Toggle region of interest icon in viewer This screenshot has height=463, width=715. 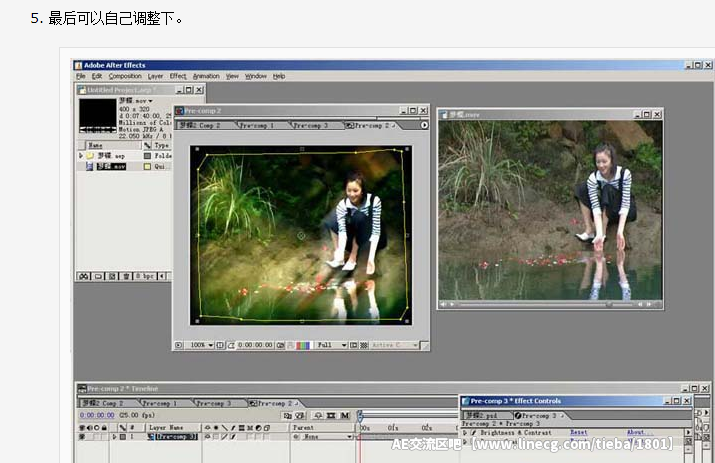click(x=353, y=345)
